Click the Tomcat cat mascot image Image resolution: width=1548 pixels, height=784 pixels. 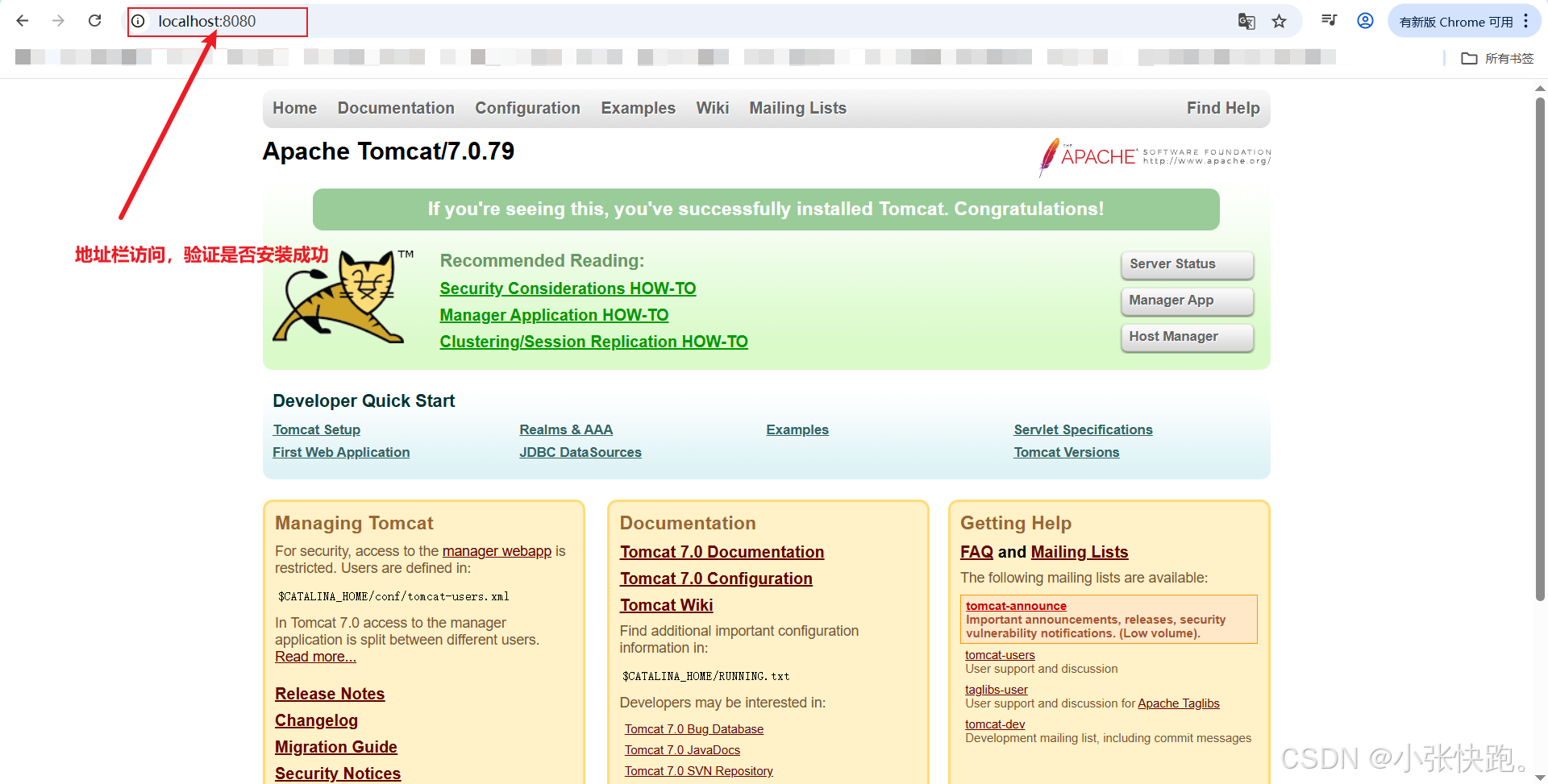pos(341,297)
